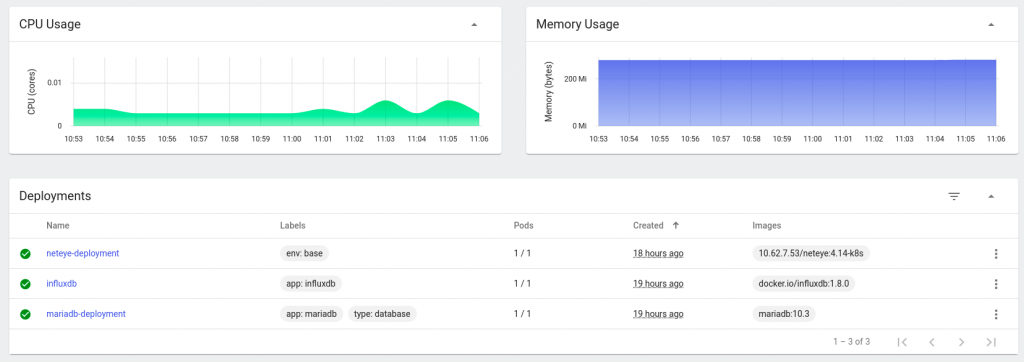This screenshot has height=362, width=1024.
Task: Collapse the Deployments panel
Action: tap(991, 196)
